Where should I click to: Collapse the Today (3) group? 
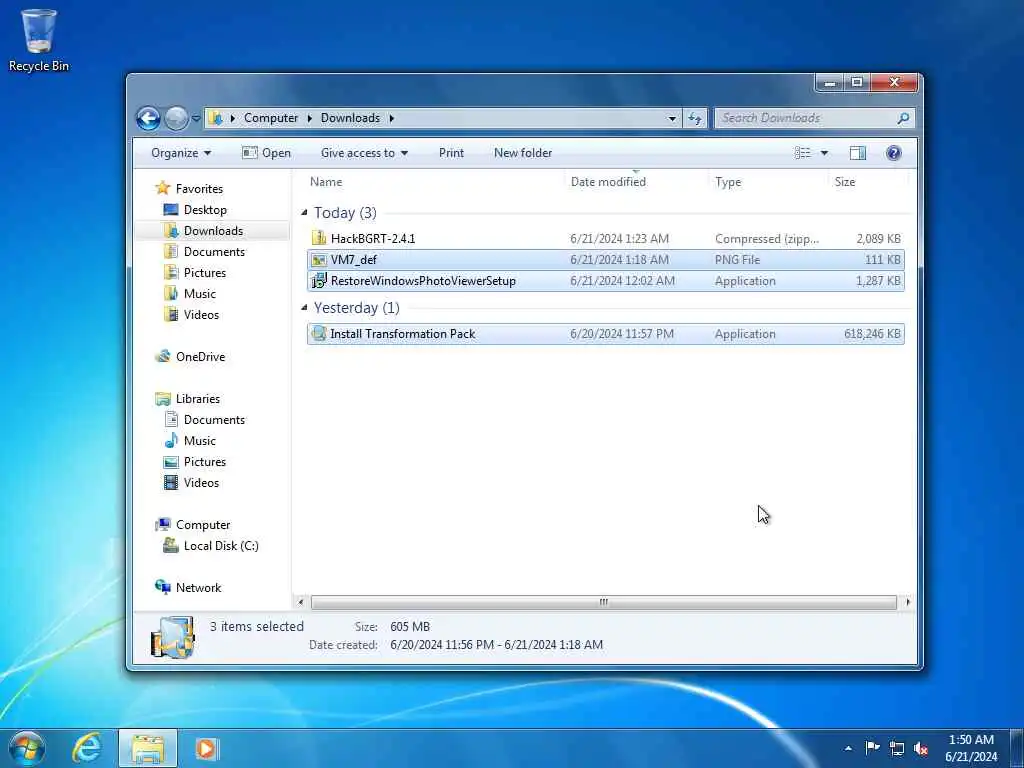[x=304, y=213]
